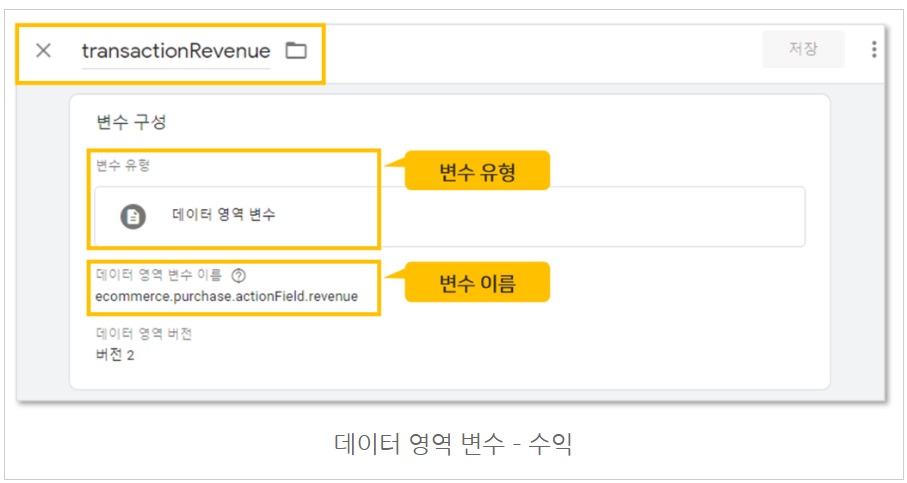
Task: Edit the transactionRevenue variable name field
Action: 176,51
